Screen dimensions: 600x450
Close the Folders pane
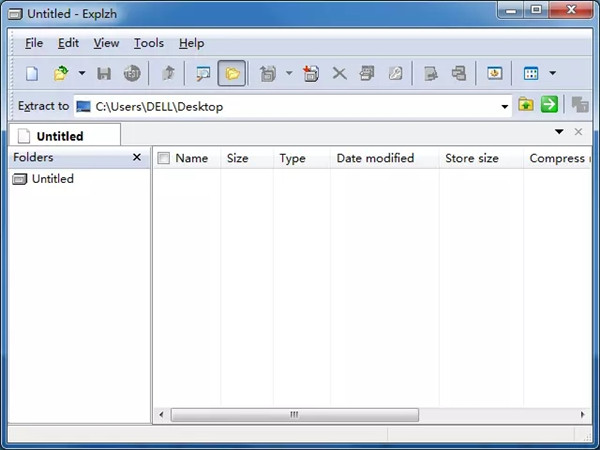[137, 158]
